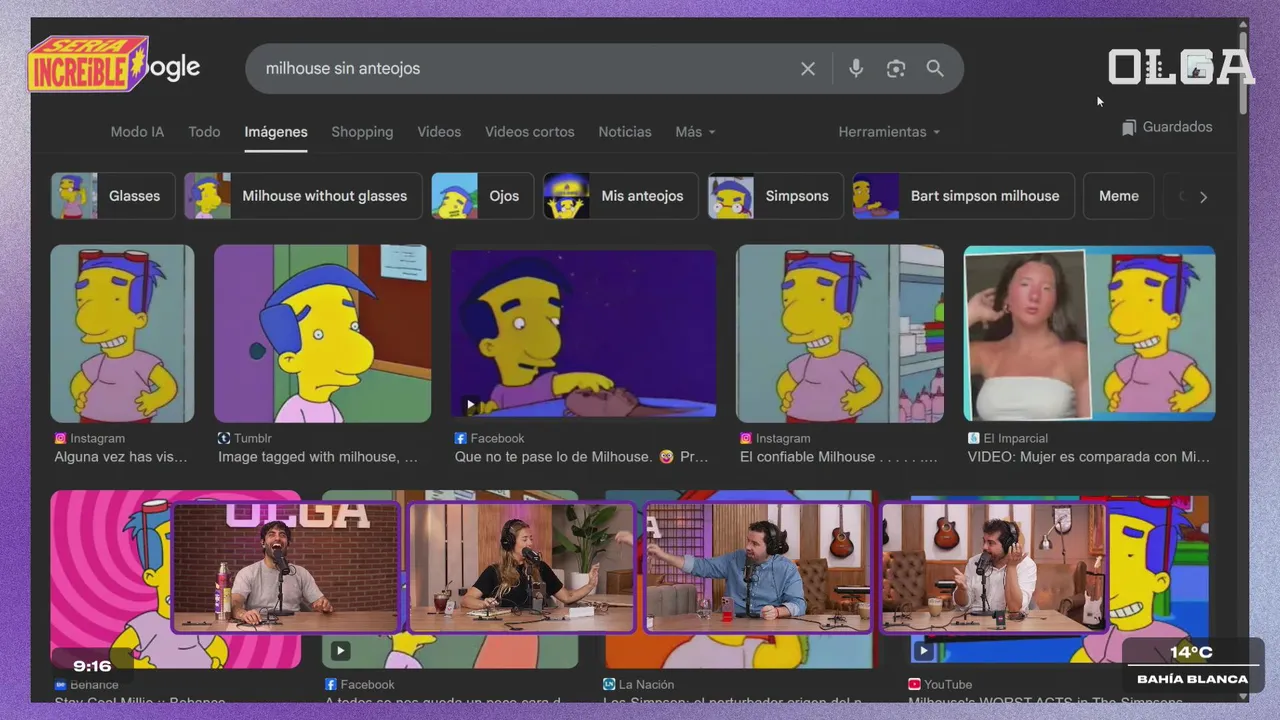
Task: Click the Google logo
Action: [x=175, y=68]
